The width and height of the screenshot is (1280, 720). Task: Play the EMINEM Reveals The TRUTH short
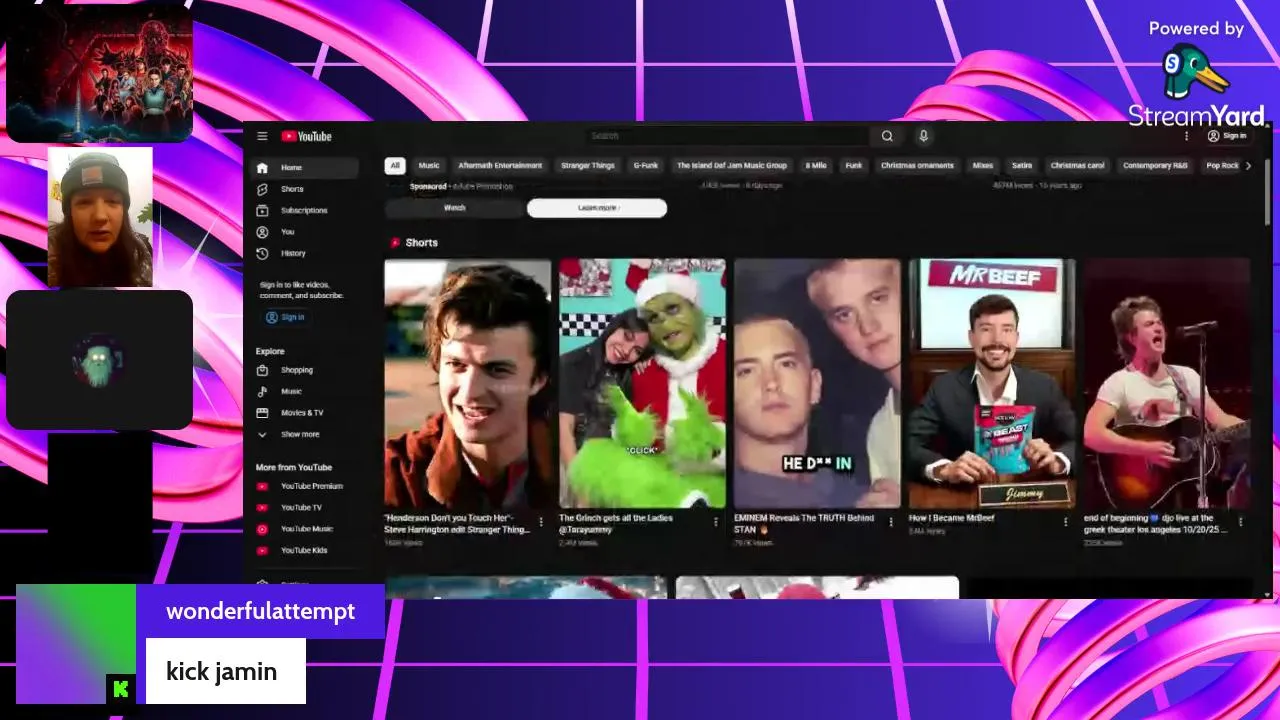click(x=817, y=384)
